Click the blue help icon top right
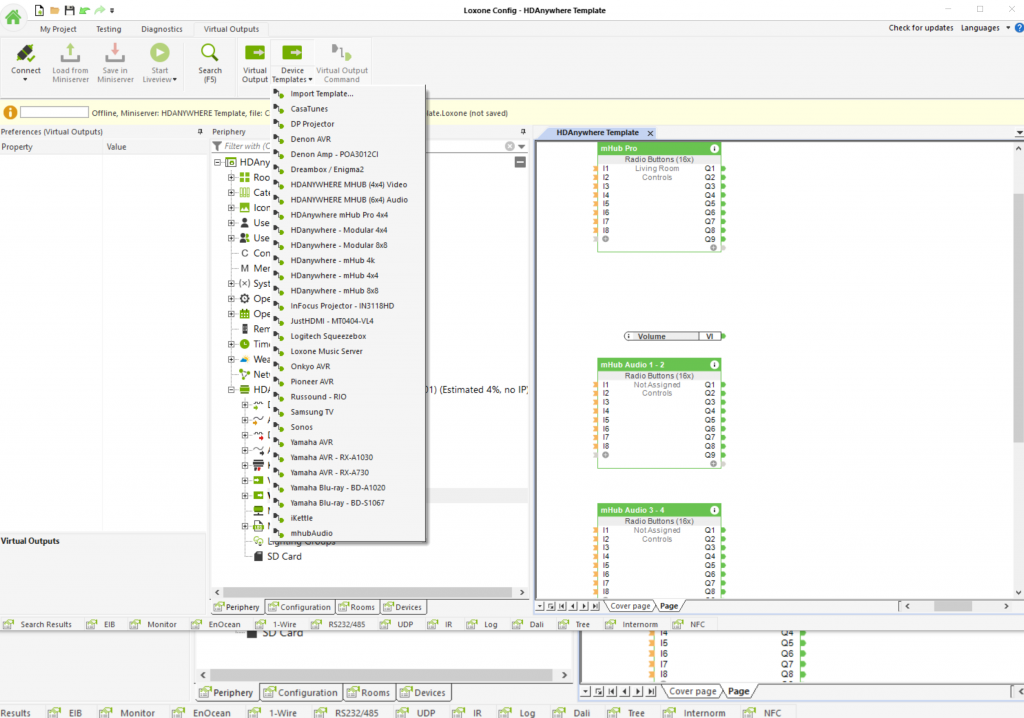This screenshot has width=1024, height=718. click(x=1019, y=28)
